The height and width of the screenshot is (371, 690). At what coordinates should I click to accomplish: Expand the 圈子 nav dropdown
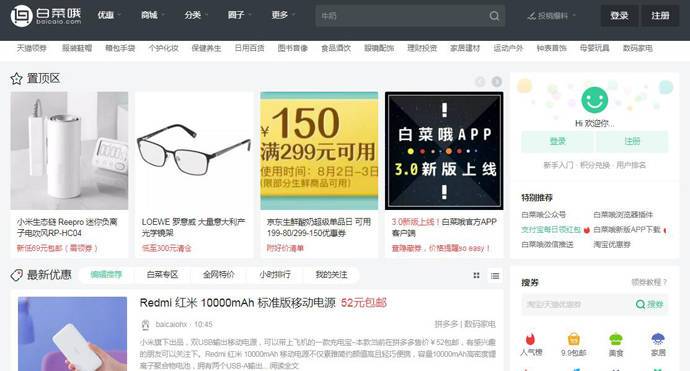pyautogui.click(x=239, y=15)
